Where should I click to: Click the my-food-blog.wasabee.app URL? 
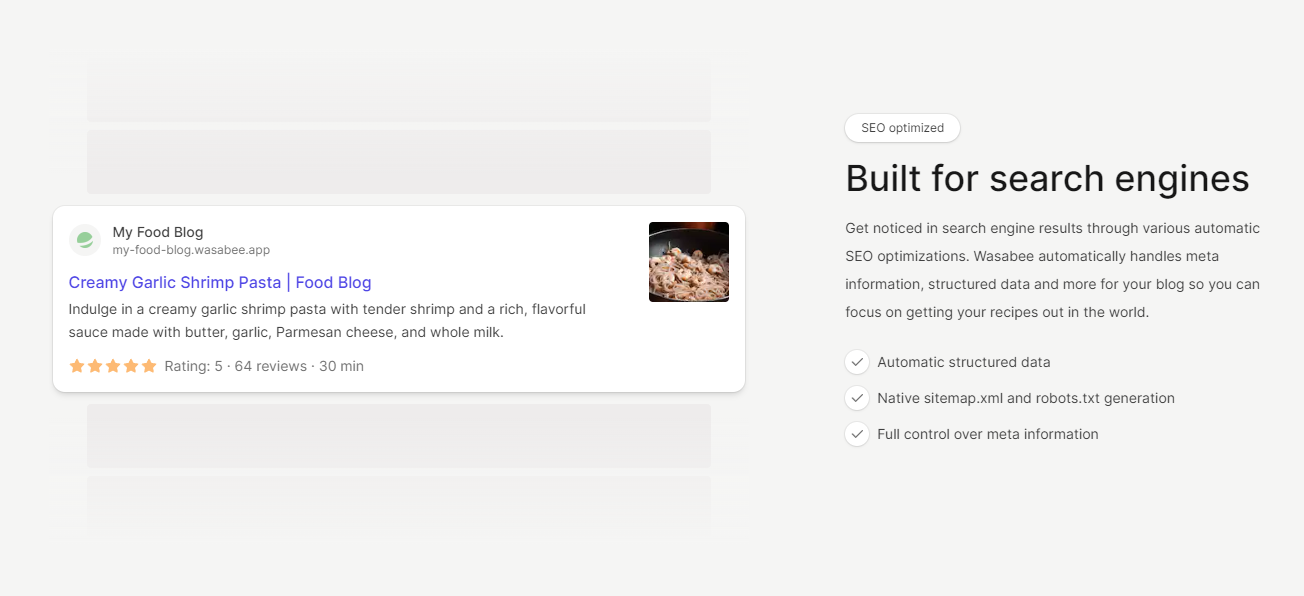tap(191, 250)
